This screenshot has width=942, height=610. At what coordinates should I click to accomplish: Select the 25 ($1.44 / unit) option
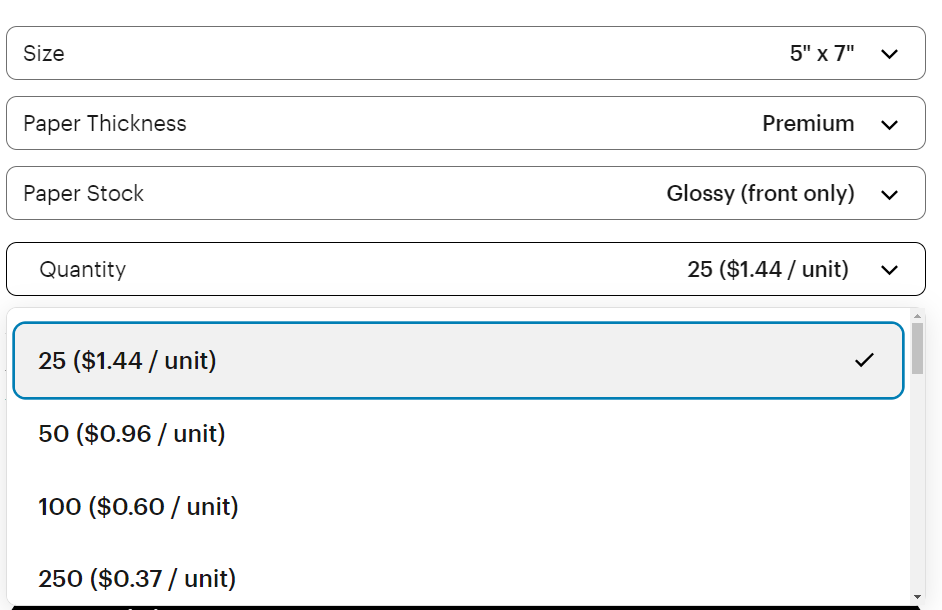click(x=128, y=361)
